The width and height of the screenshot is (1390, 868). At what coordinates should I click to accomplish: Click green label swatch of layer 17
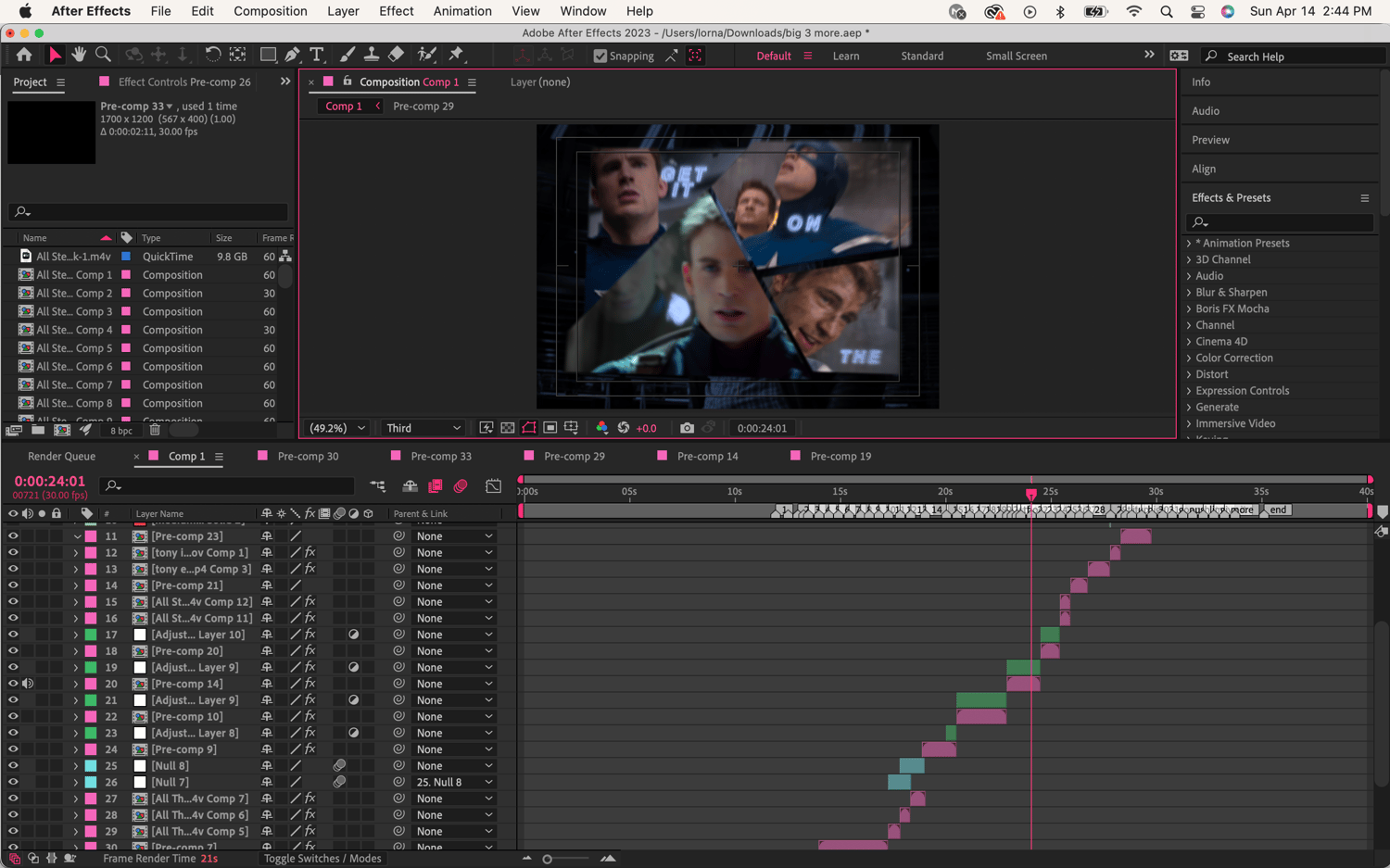pyautogui.click(x=91, y=635)
